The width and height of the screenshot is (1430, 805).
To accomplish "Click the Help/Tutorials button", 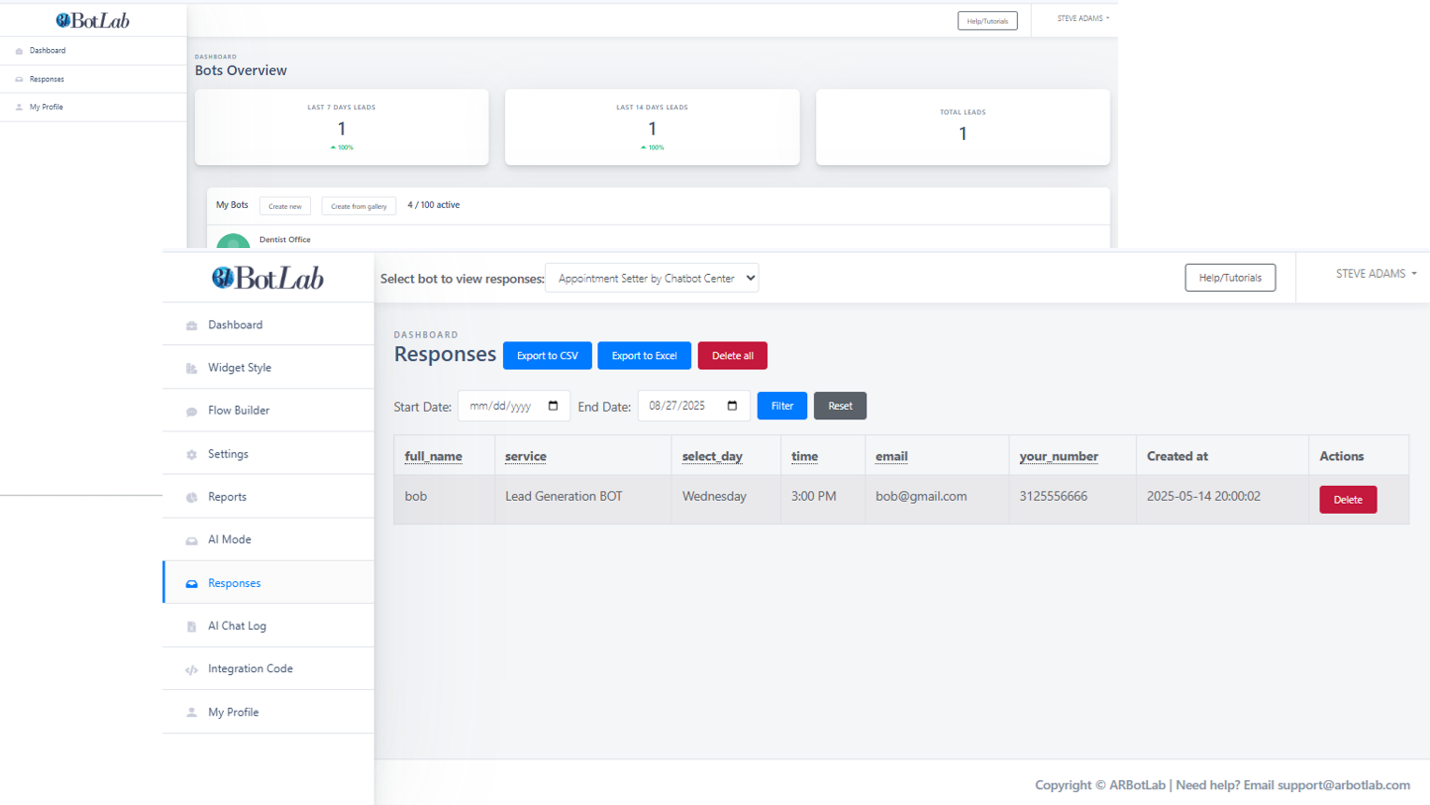I will (x=1230, y=277).
